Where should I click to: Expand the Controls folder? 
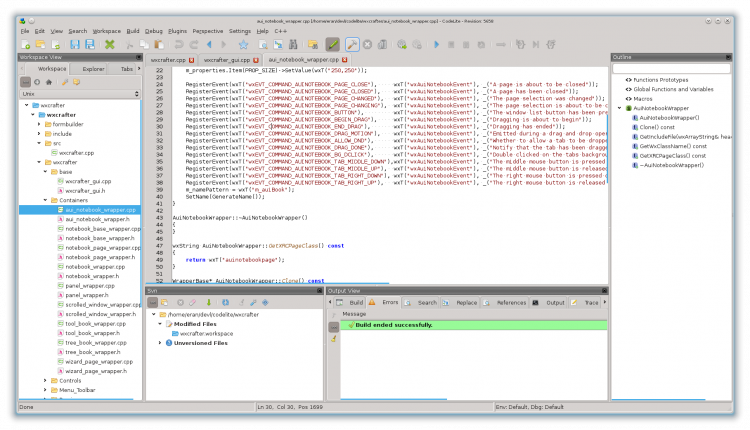point(45,381)
